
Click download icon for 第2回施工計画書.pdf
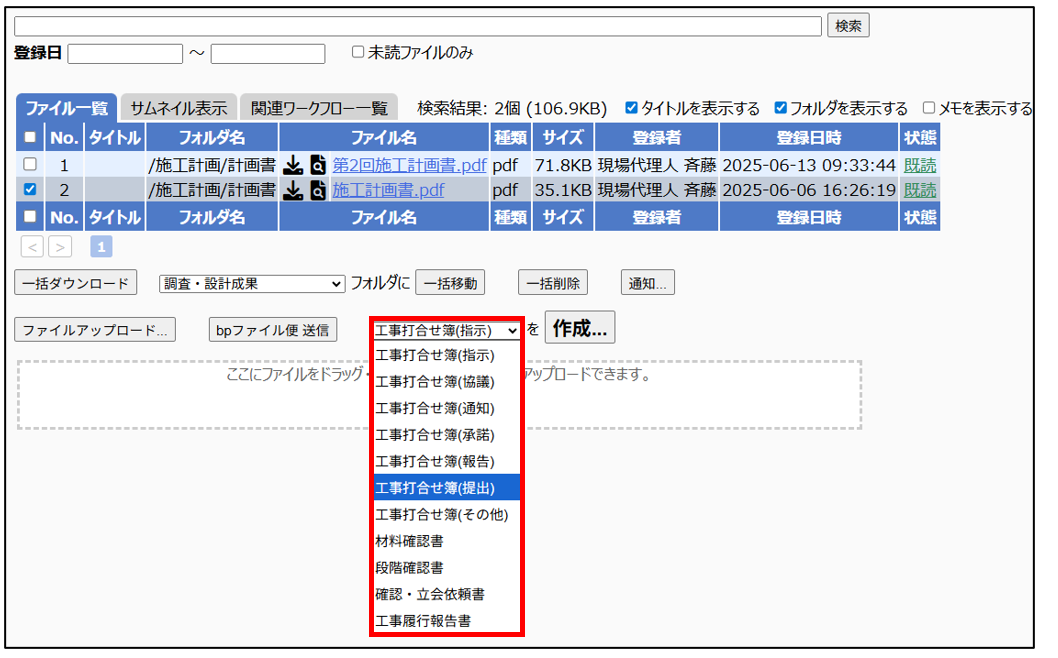click(x=293, y=165)
